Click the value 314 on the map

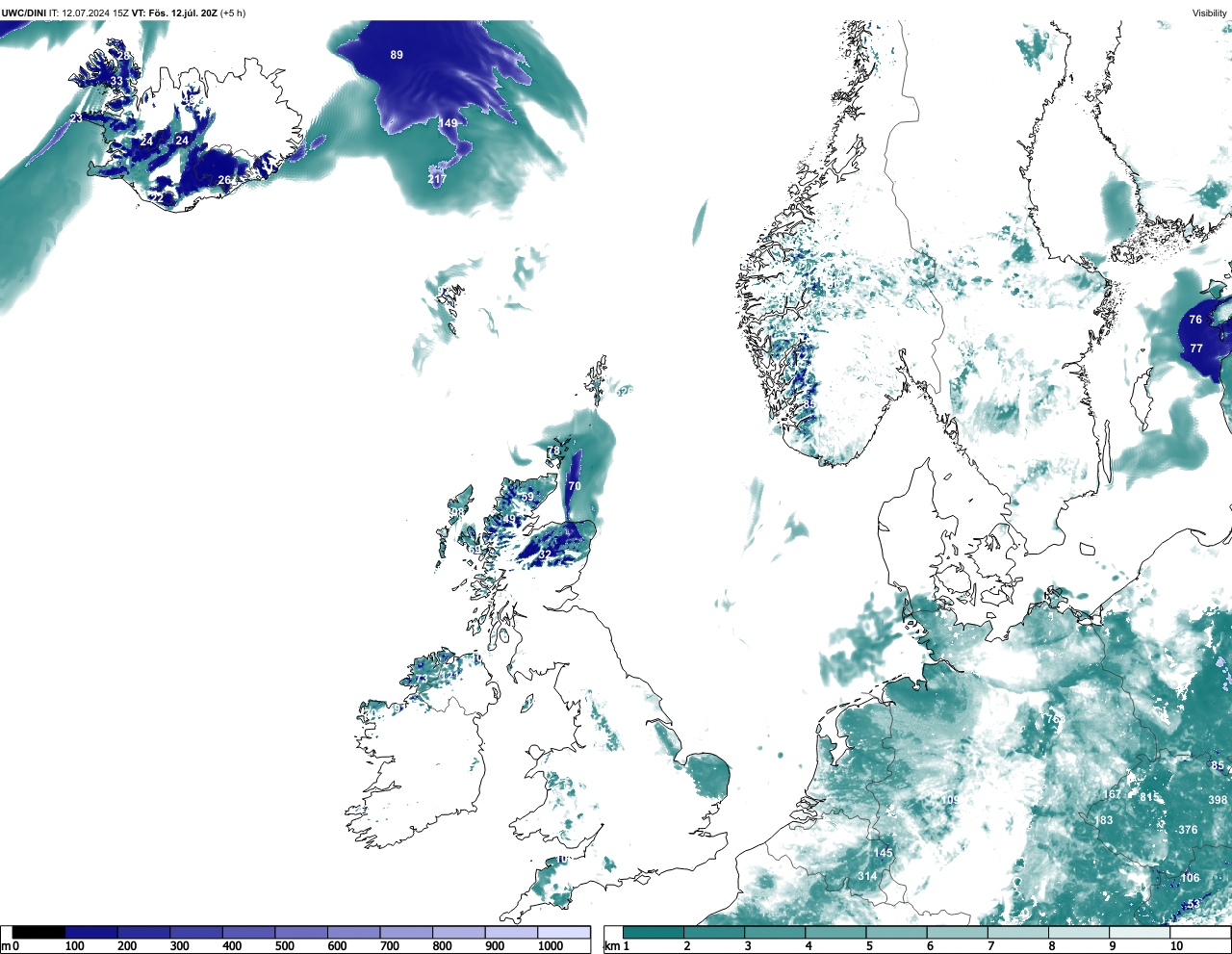867,876
